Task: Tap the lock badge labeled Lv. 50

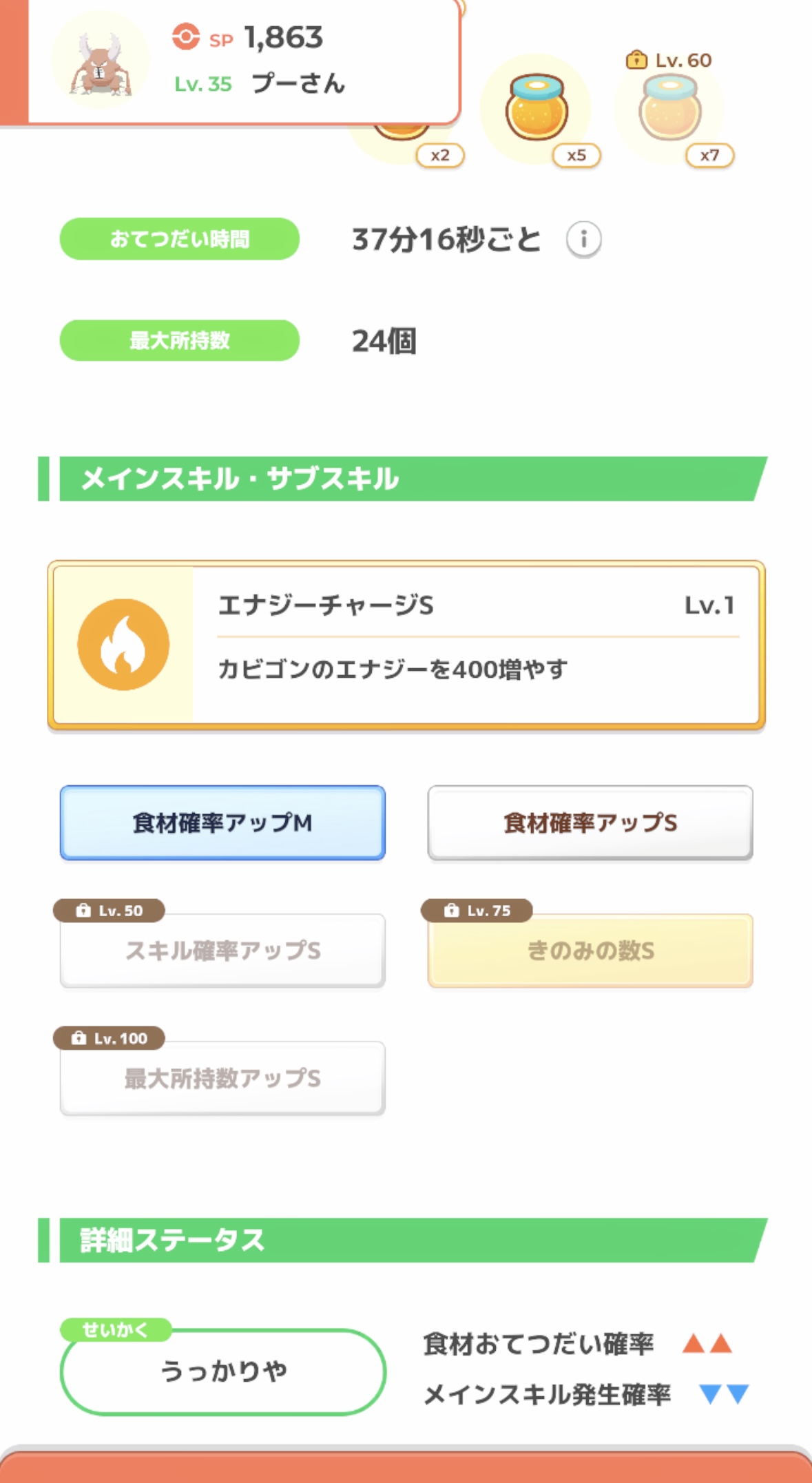Action: click(x=109, y=911)
